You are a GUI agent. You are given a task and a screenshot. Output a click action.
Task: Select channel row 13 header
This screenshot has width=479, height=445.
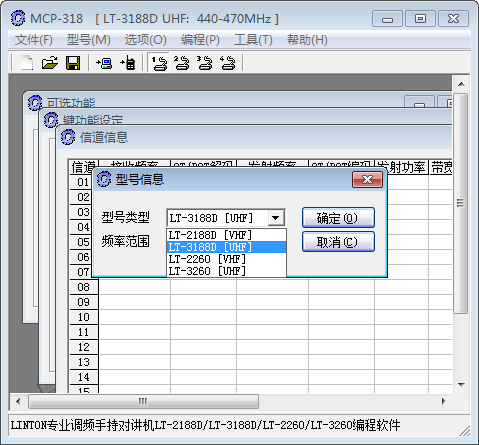pos(84,362)
